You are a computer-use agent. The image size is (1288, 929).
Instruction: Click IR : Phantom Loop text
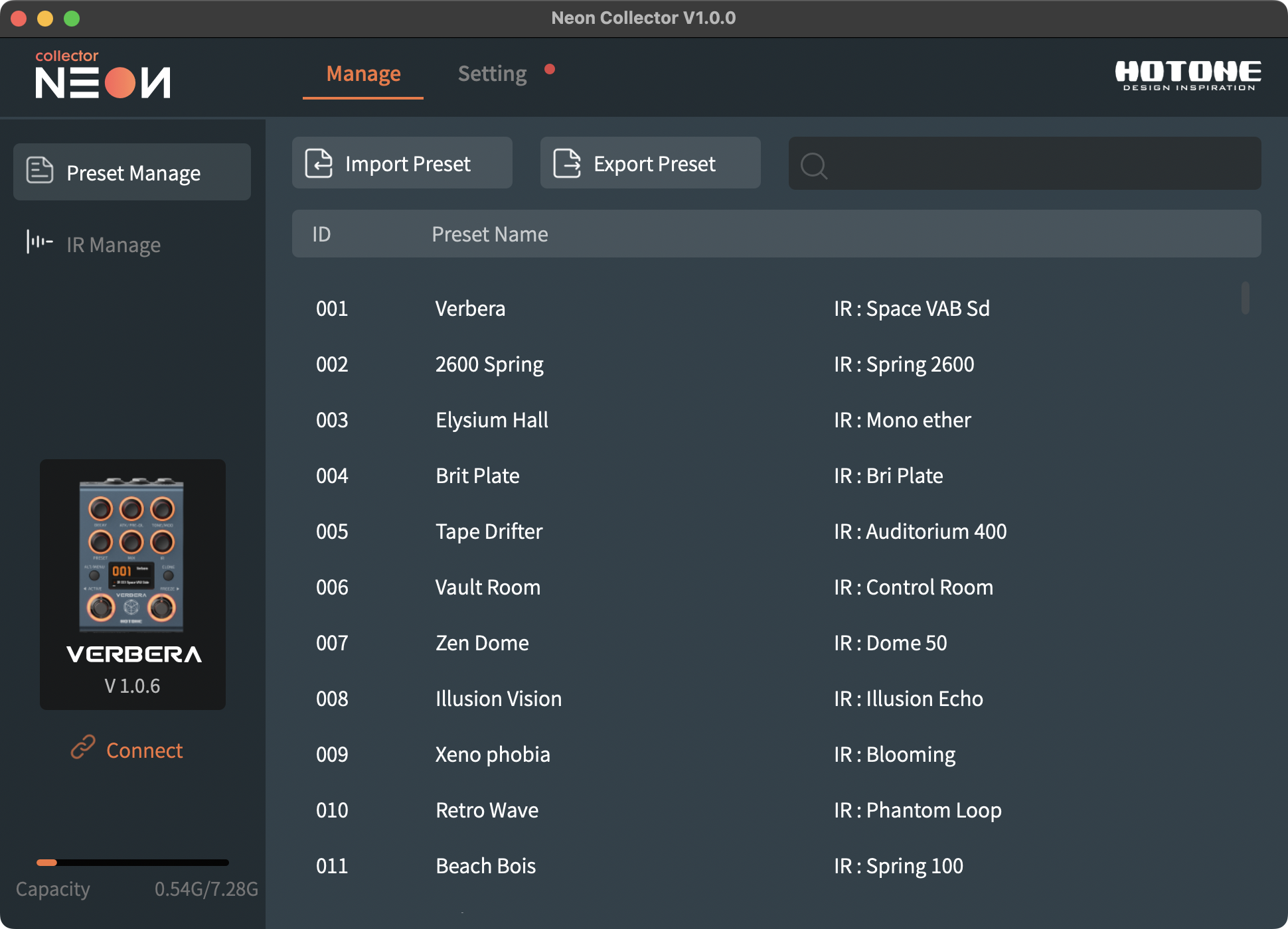tap(918, 810)
